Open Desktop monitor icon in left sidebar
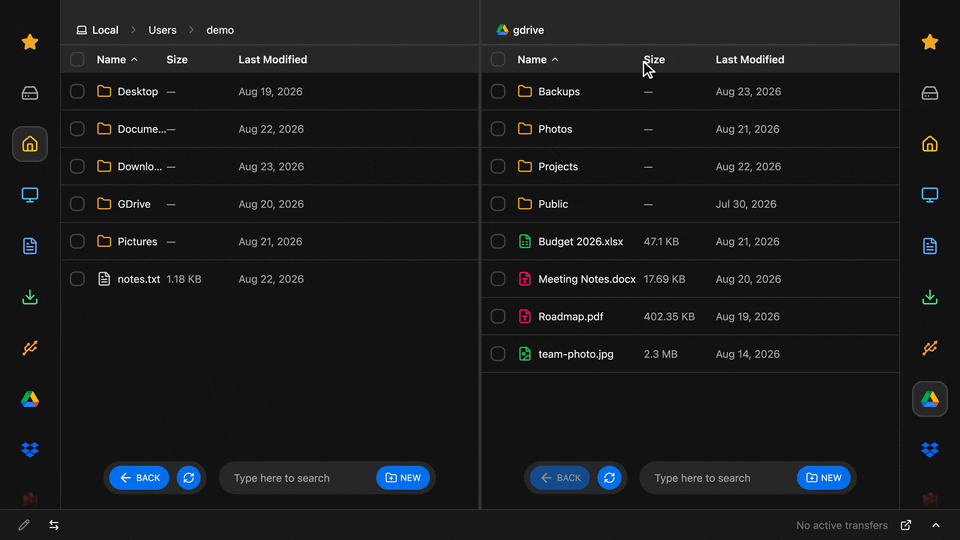 [x=30, y=195]
